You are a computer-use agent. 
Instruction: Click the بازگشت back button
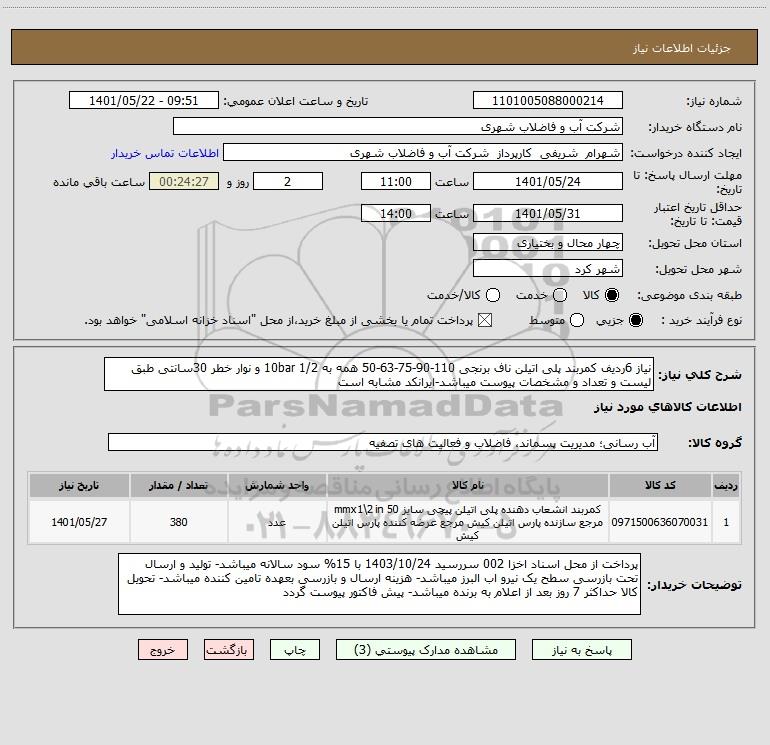coord(229,650)
